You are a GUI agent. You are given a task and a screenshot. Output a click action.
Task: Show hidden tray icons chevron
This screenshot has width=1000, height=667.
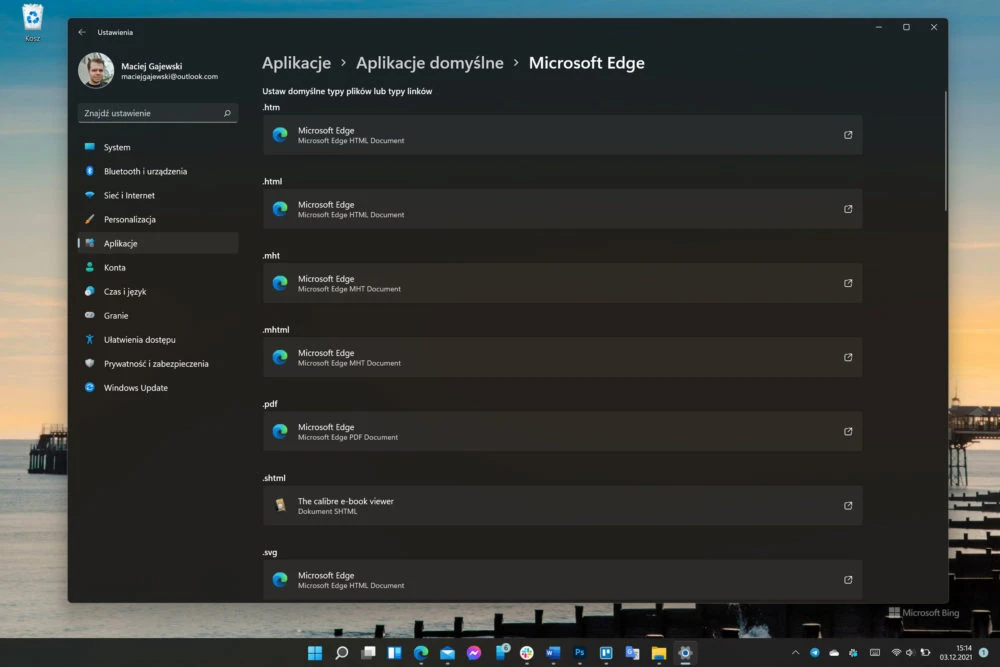coord(795,652)
